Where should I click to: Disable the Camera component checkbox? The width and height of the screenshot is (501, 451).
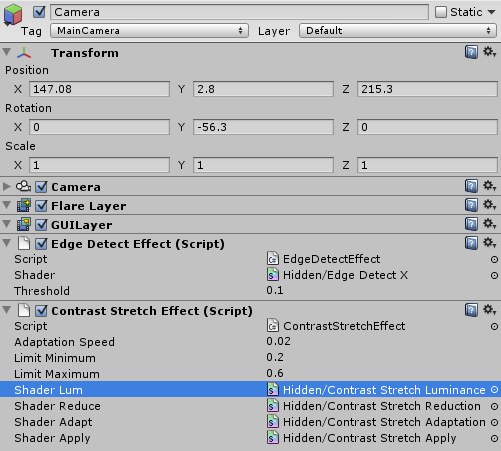tap(41, 187)
